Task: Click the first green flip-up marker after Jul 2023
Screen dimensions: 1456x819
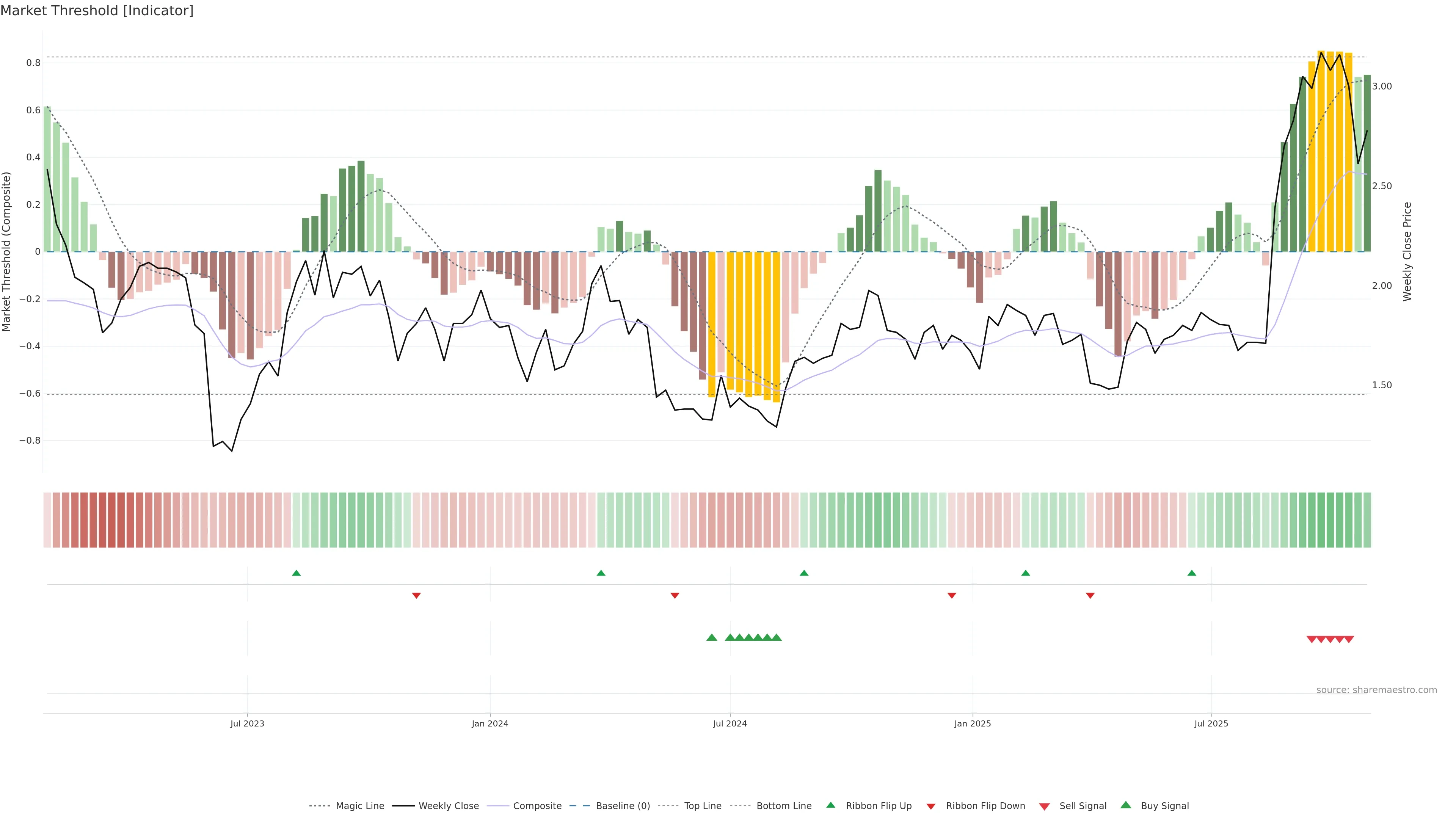Action: [x=296, y=573]
